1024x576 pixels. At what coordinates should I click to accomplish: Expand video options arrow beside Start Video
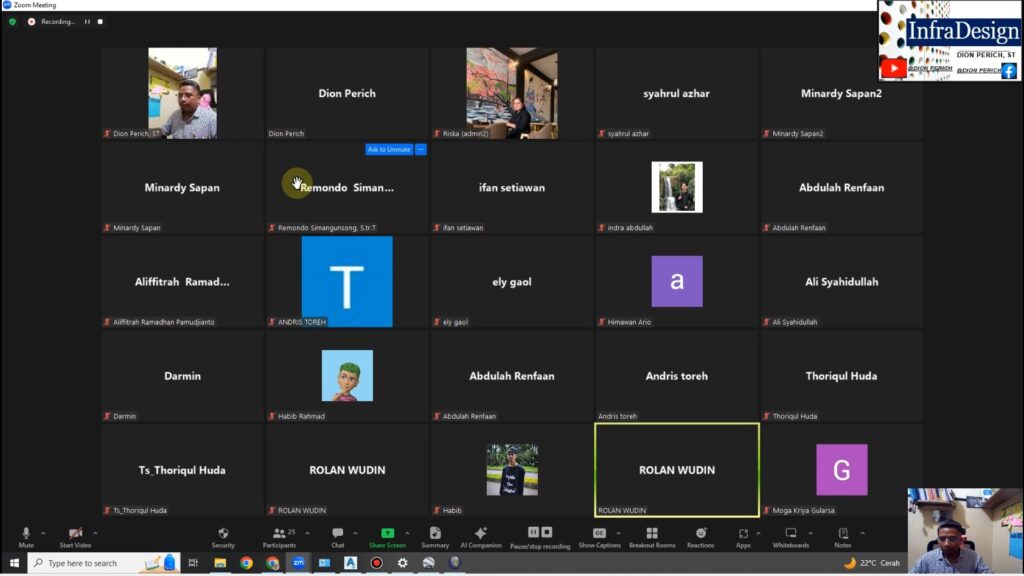(95, 532)
